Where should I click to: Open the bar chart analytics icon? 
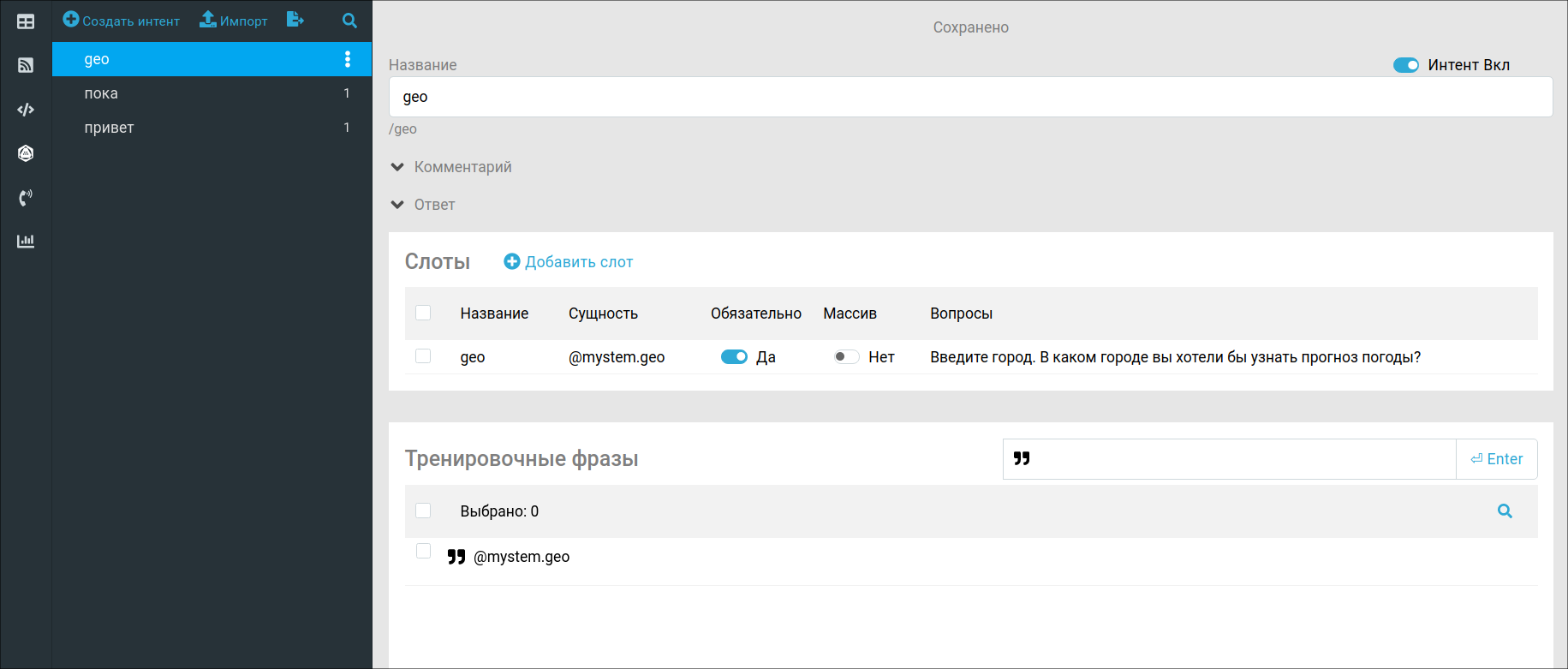26,242
